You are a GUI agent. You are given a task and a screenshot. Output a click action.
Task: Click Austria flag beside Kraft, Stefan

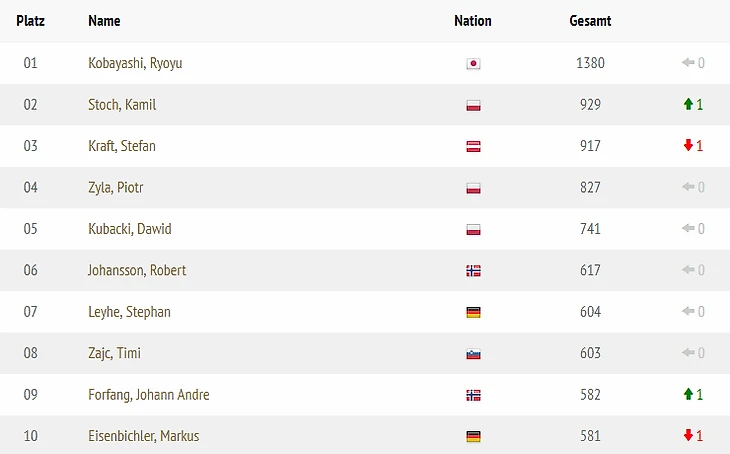coord(473,146)
